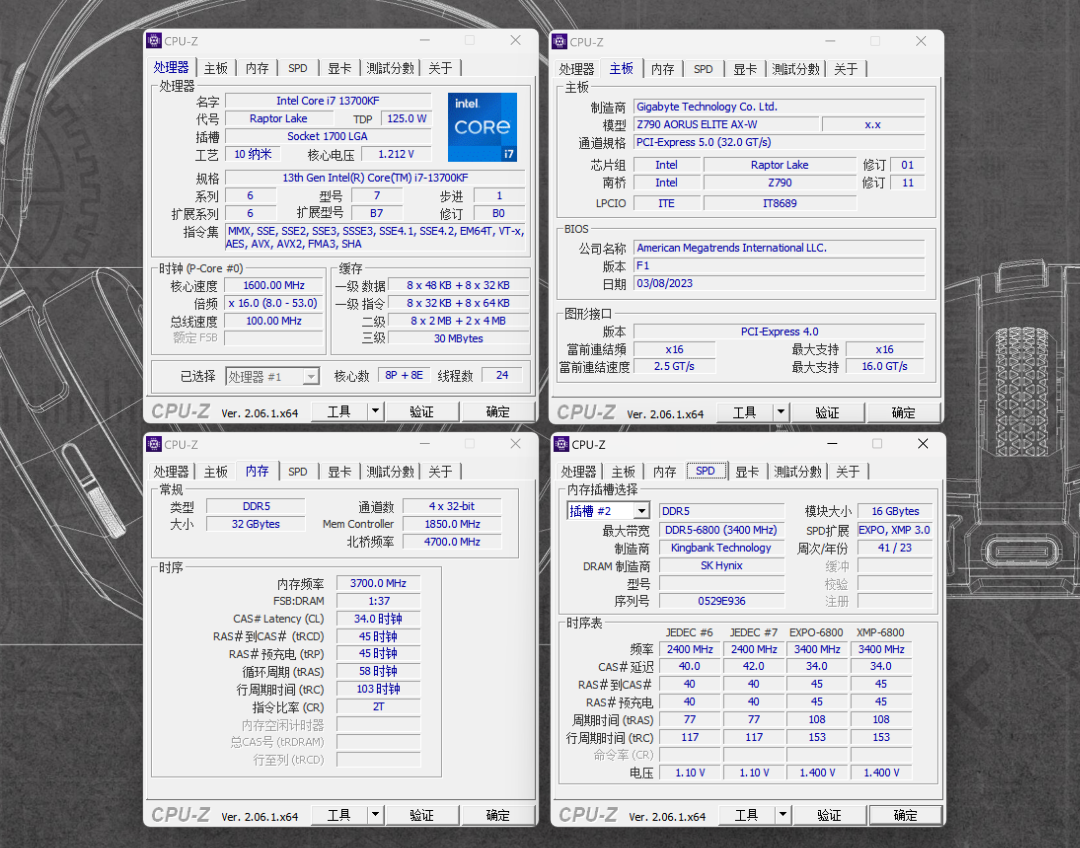Click 工具 button in memory window

coord(339,815)
